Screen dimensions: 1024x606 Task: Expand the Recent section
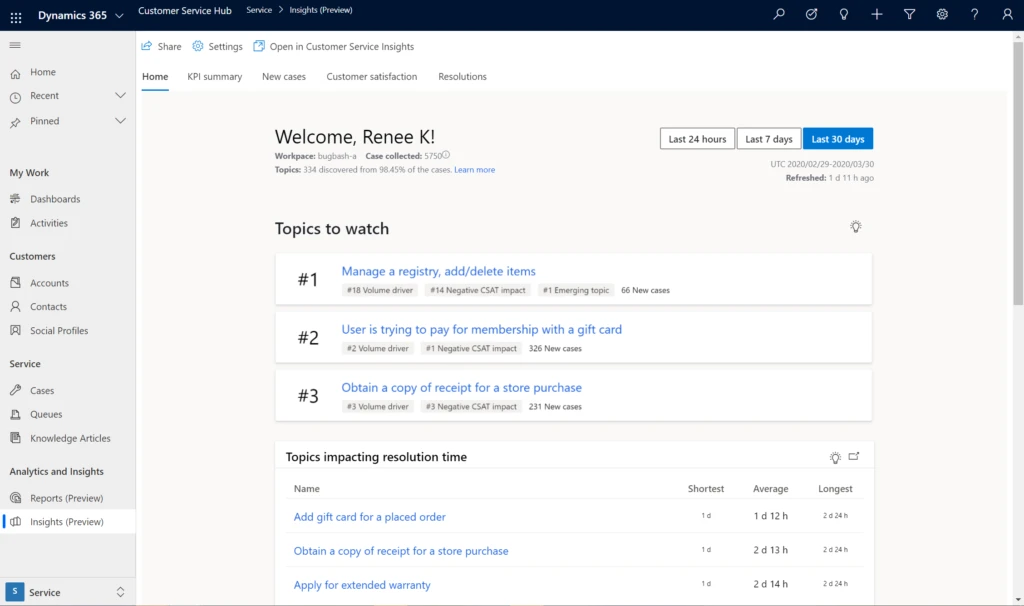(120, 95)
